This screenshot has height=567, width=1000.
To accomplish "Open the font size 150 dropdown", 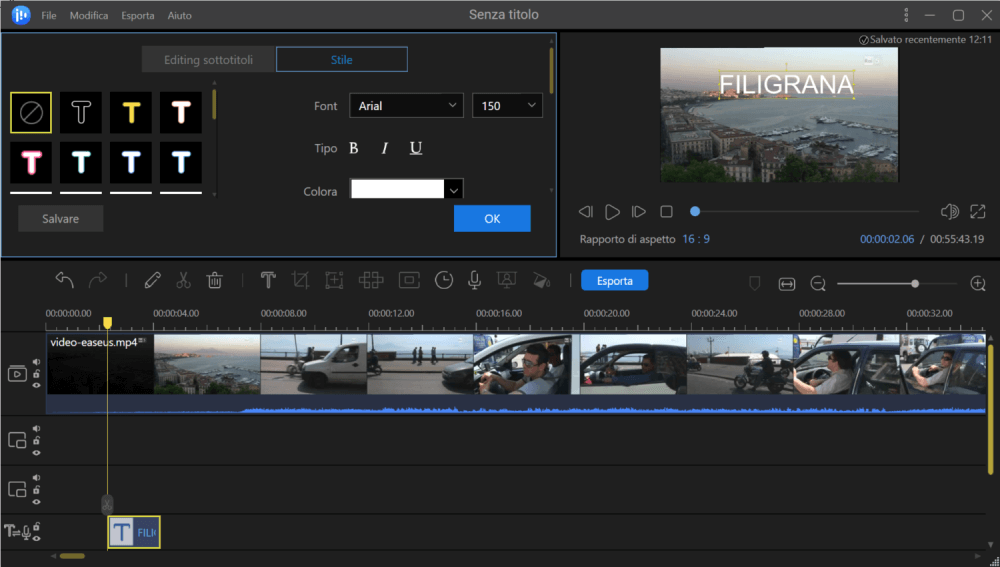I will [508, 106].
